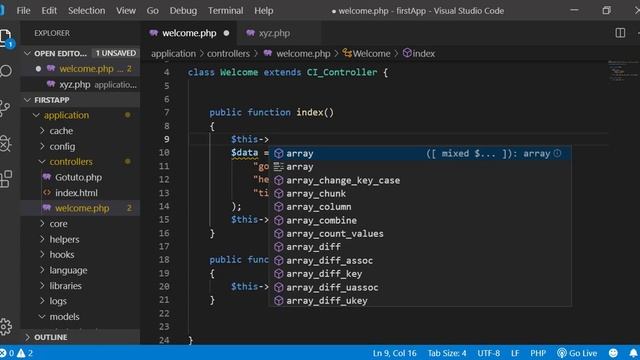
Task: Collapse the FIRSTAPP folder section
Action: tap(80, 100)
